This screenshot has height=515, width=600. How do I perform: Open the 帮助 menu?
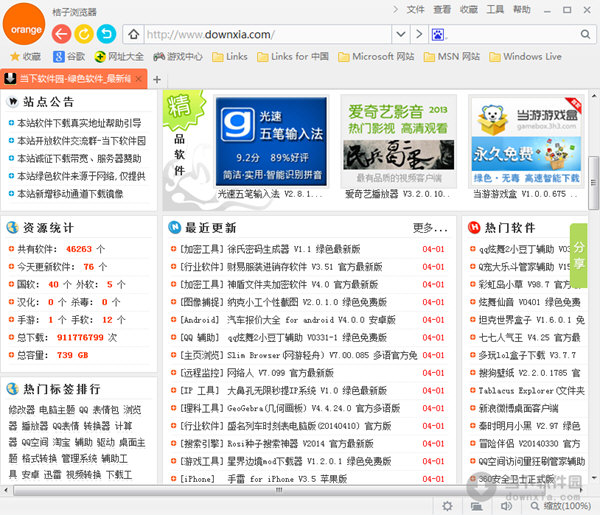point(522,10)
